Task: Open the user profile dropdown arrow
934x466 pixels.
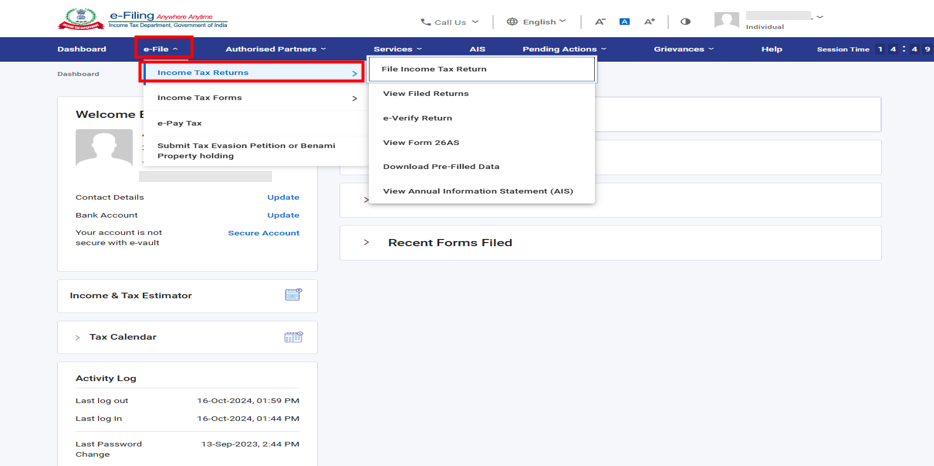Action: (820, 17)
